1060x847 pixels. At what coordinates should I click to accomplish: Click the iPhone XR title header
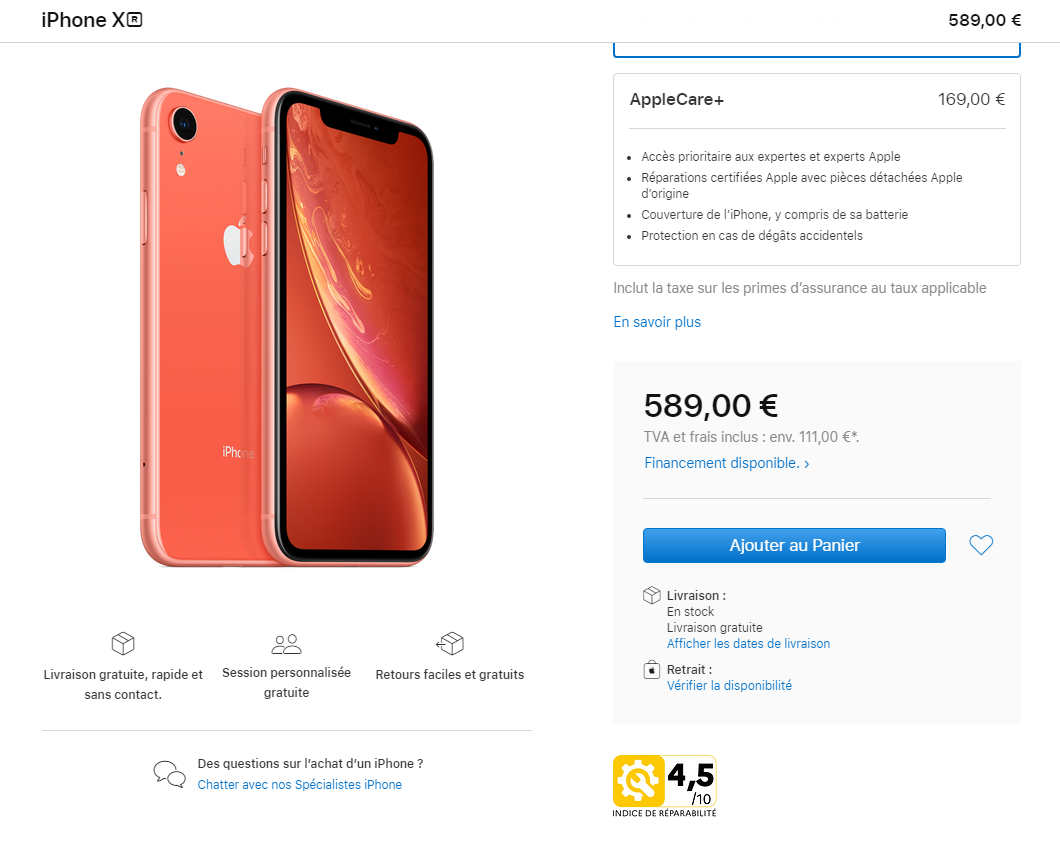pos(92,20)
